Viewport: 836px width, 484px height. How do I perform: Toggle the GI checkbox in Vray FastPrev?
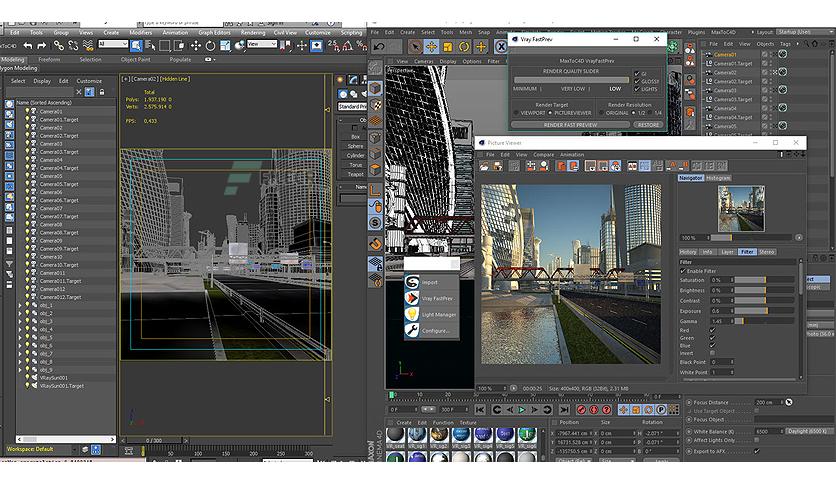point(637,74)
